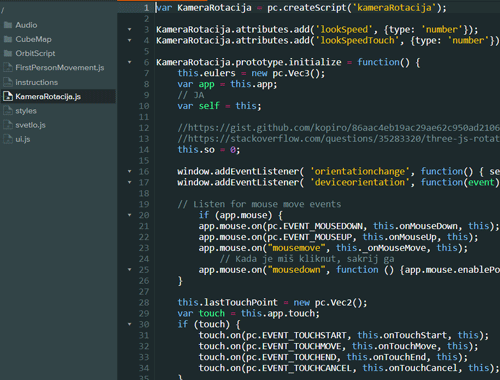Toggle the fold arrow at line 3

tap(130, 30)
